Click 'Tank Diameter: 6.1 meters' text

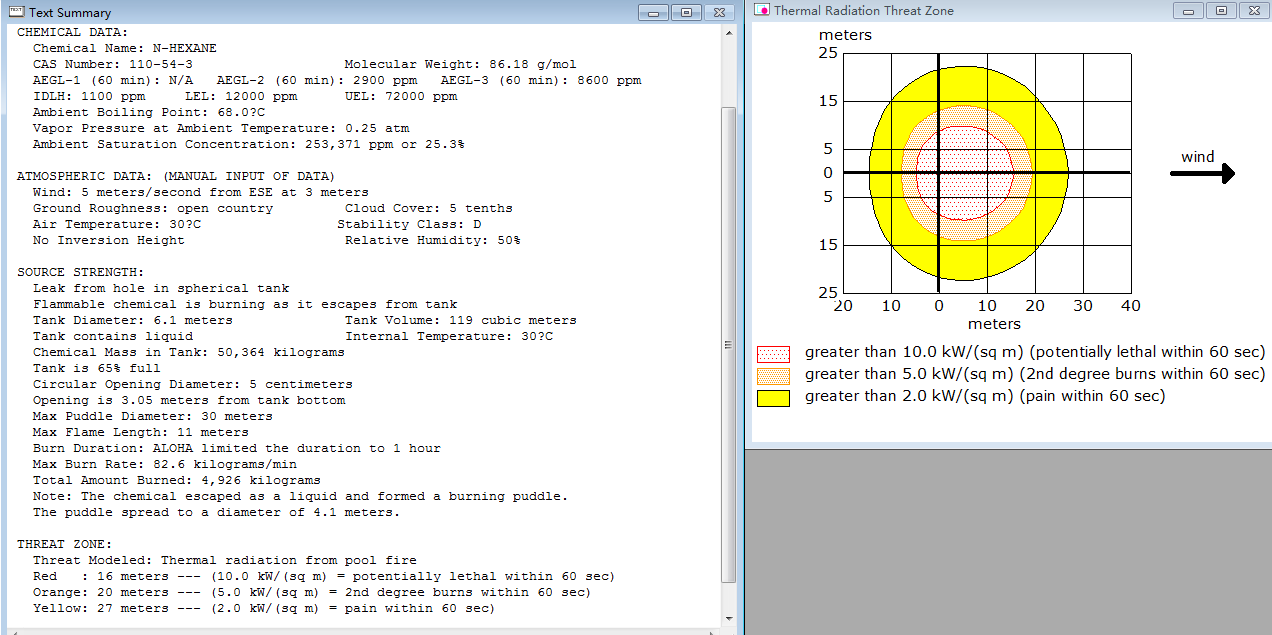click(133, 320)
